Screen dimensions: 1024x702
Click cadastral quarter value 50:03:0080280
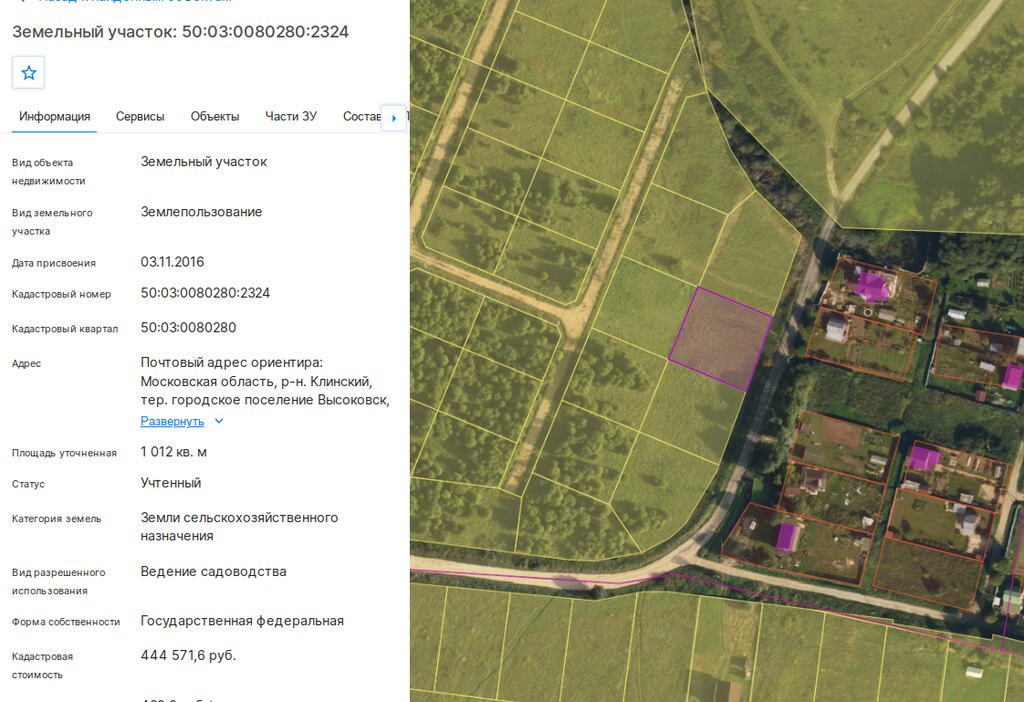188,328
